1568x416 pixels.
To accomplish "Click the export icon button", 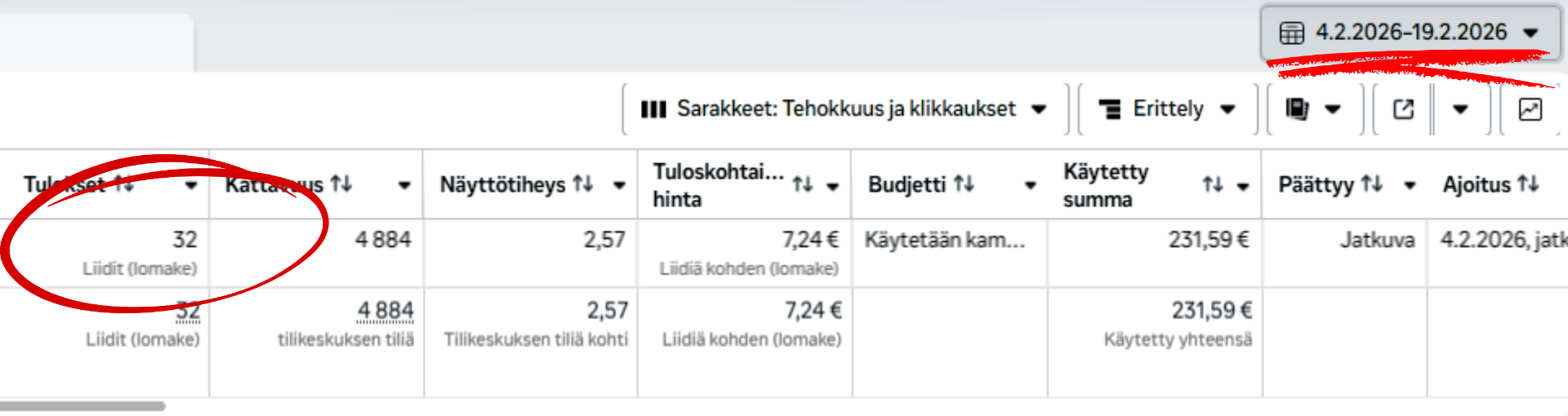I will pos(1403,109).
